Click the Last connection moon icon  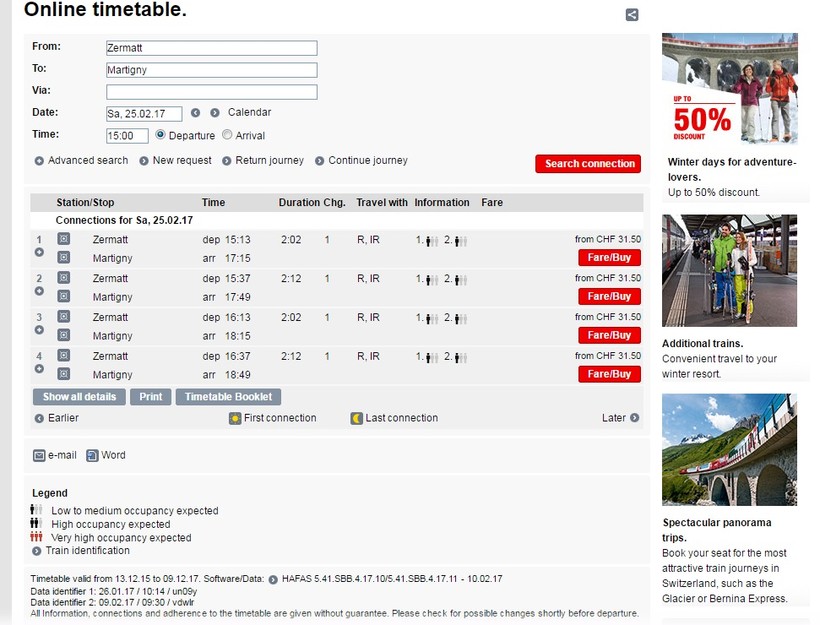point(357,418)
